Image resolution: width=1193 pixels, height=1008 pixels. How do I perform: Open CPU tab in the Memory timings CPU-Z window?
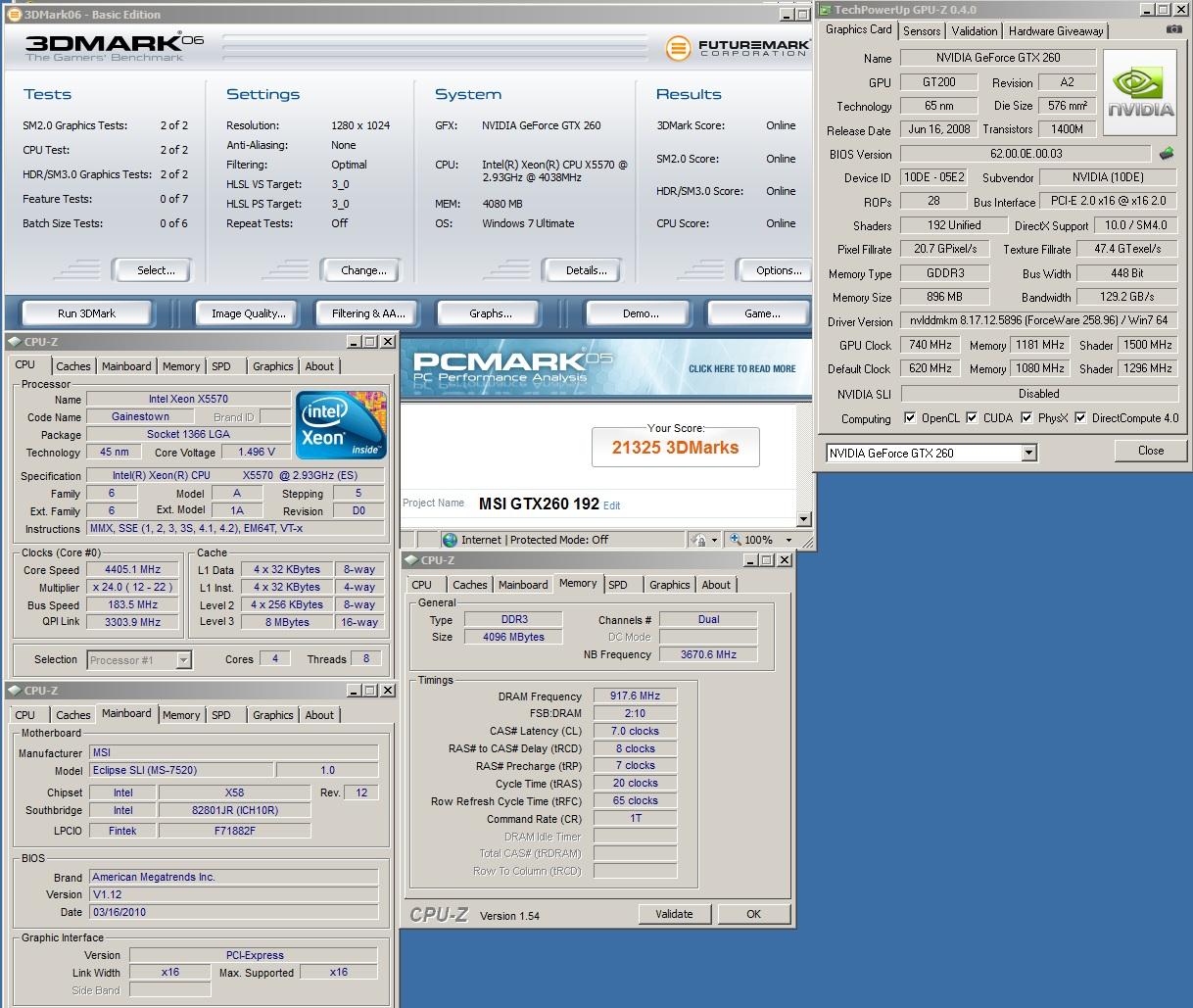click(x=422, y=585)
